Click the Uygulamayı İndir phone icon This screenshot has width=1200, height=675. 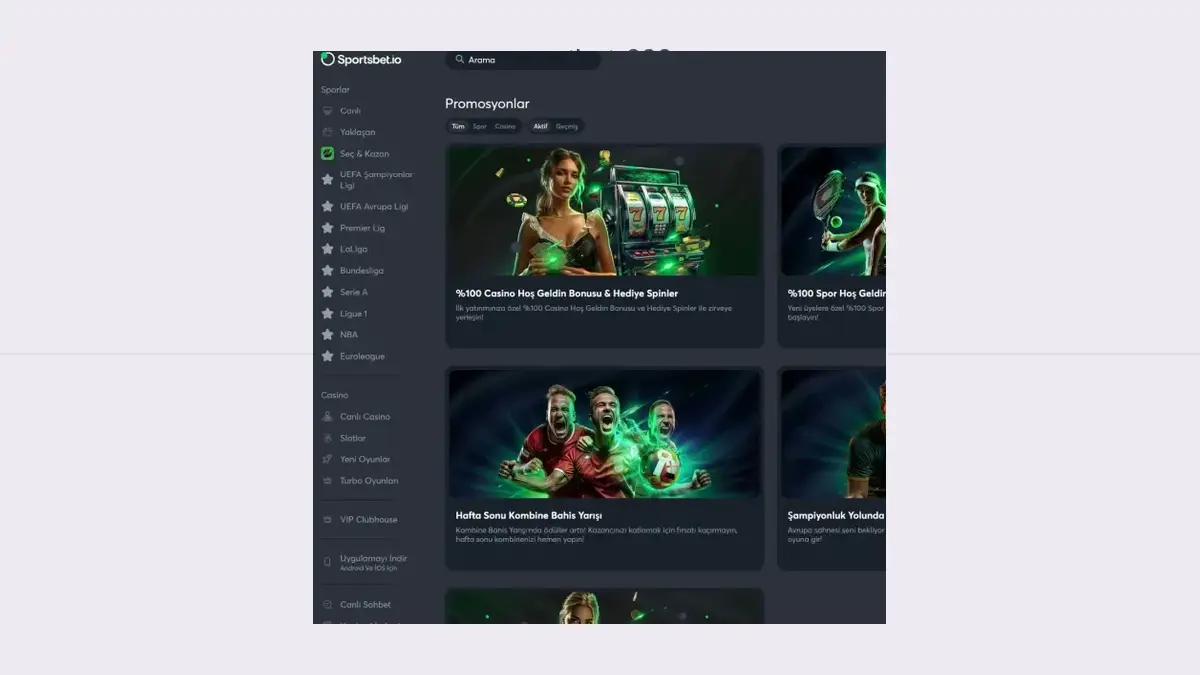tap(327, 562)
